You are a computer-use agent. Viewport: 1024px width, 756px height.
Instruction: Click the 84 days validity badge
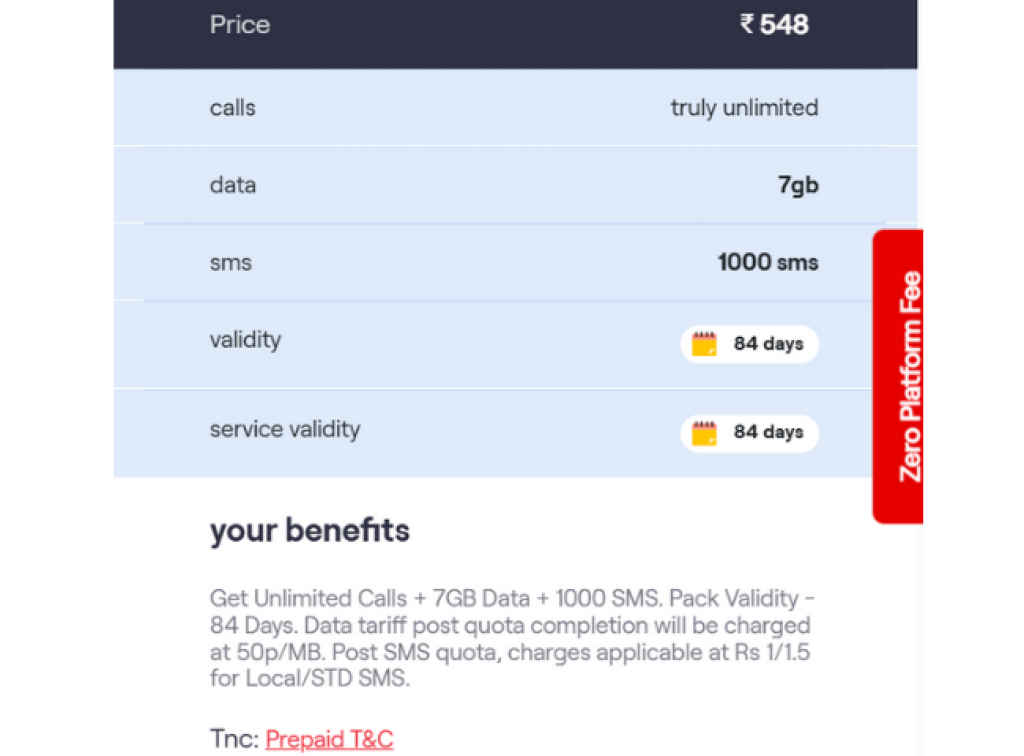748,343
